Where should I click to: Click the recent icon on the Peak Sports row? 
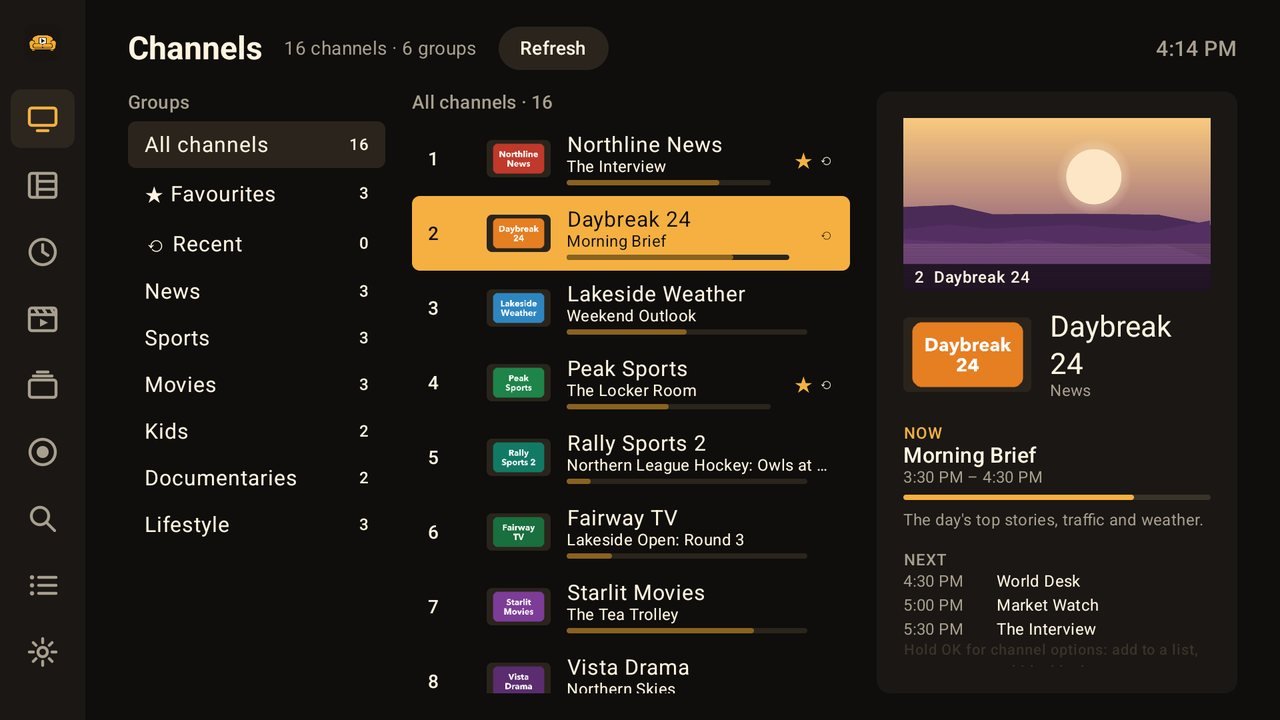(x=826, y=385)
